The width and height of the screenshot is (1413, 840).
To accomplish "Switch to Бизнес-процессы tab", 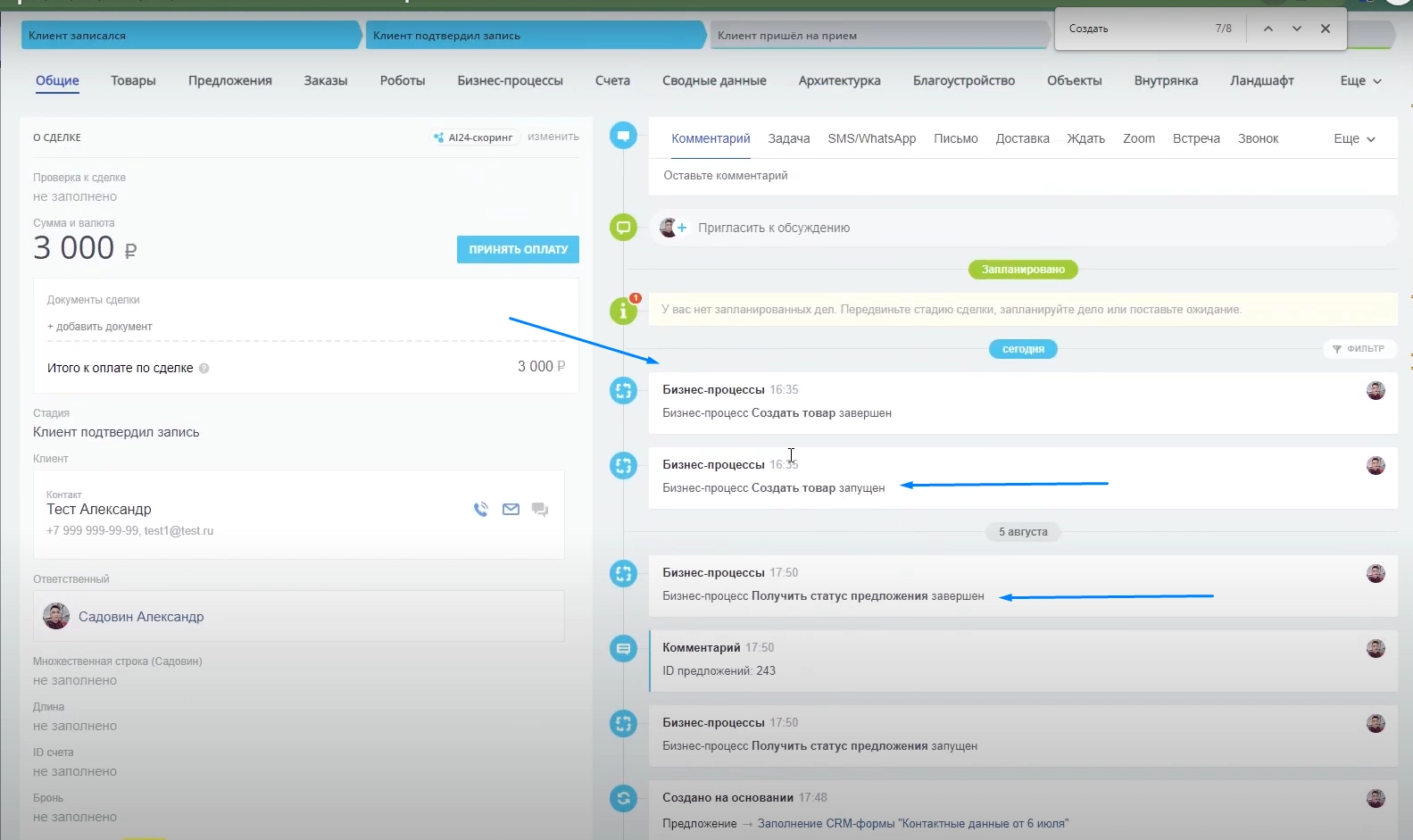I will click(511, 80).
